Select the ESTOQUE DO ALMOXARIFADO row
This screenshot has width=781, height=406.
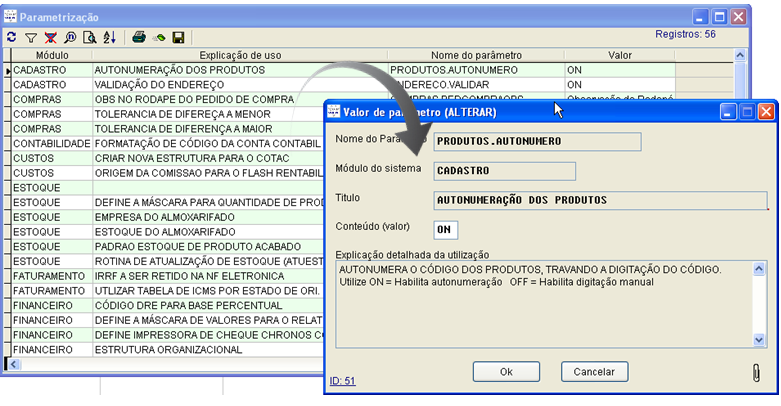[x=165, y=232]
